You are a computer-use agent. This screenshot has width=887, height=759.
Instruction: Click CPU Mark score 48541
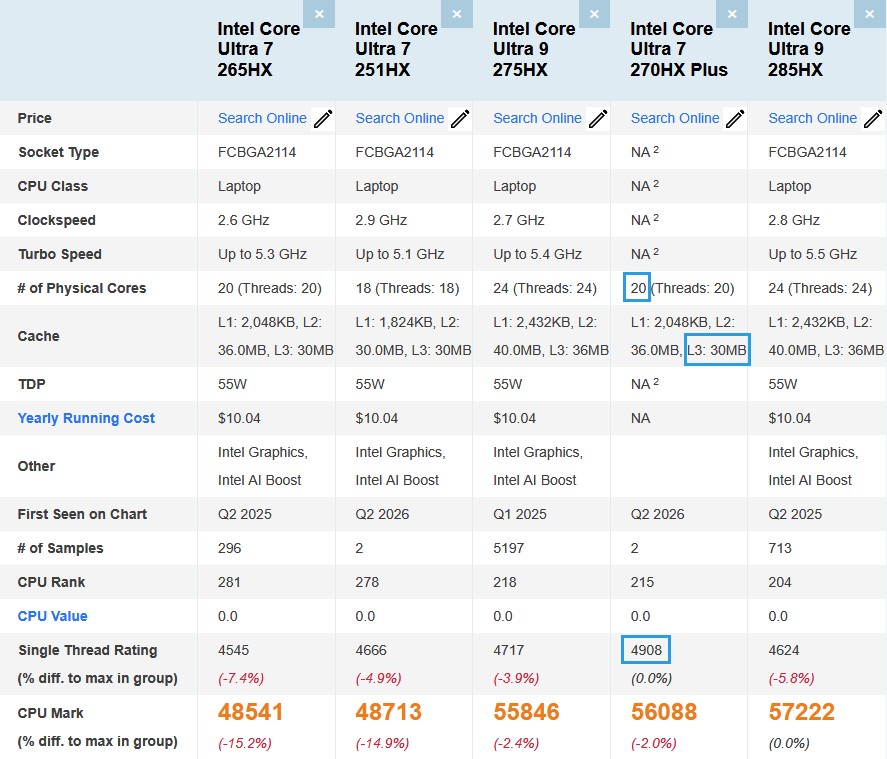[x=250, y=712]
